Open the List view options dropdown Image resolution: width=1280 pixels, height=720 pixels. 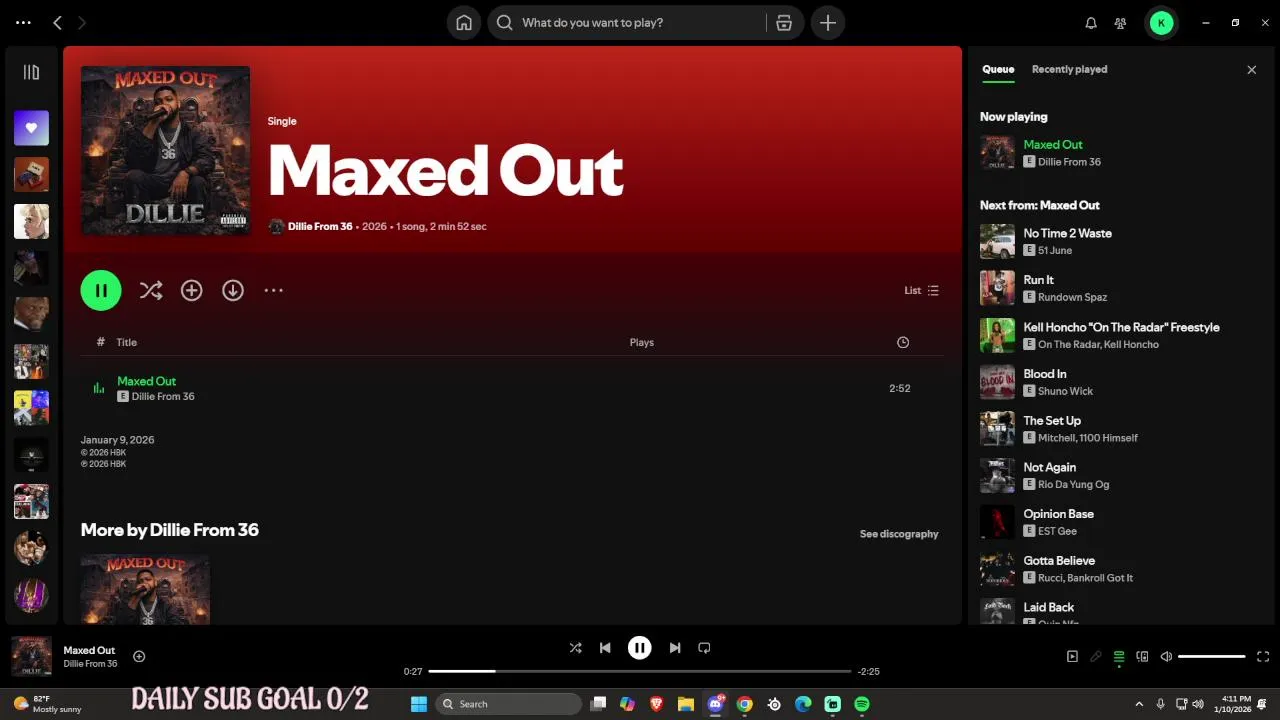click(921, 290)
